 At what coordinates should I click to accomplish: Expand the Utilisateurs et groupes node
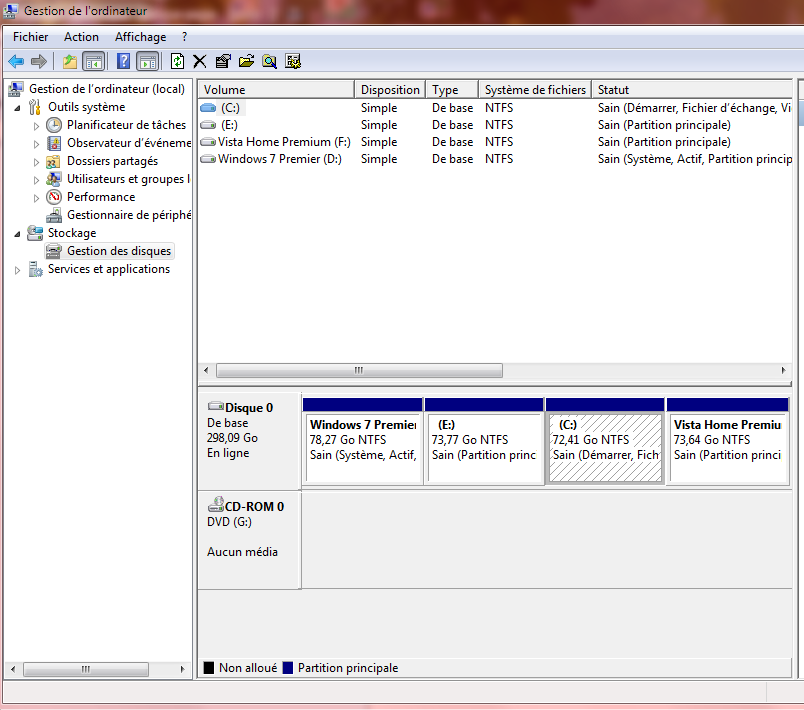pyautogui.click(x=36, y=180)
